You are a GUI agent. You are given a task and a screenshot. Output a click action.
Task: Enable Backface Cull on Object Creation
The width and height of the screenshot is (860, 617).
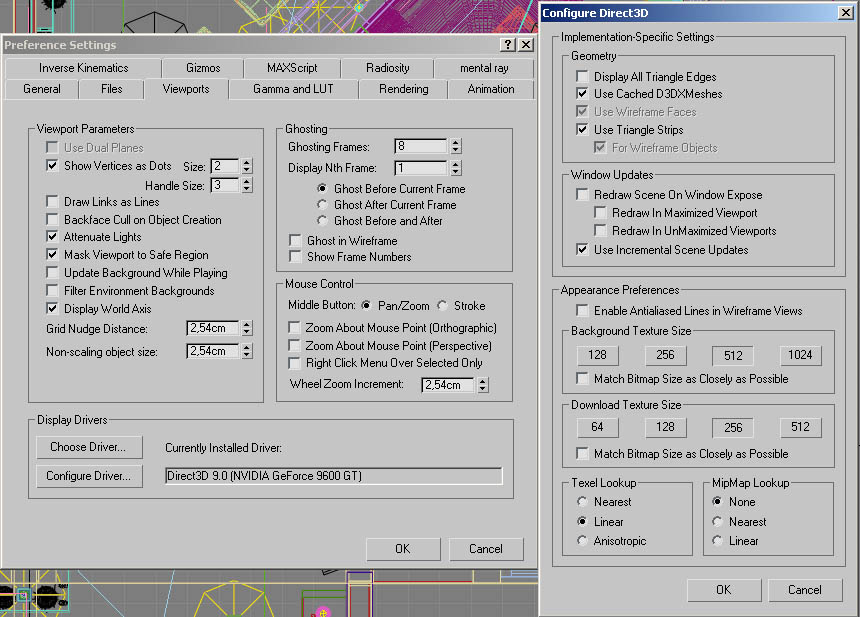(x=53, y=220)
